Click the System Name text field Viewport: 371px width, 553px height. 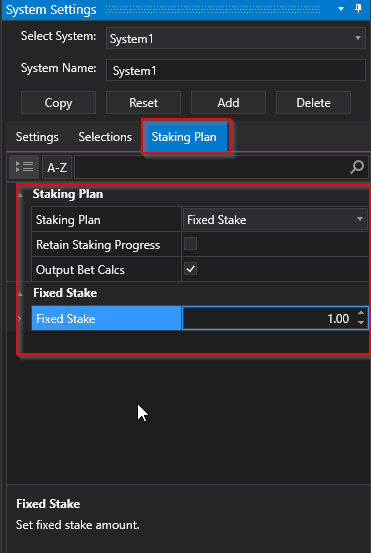[x=236, y=70]
